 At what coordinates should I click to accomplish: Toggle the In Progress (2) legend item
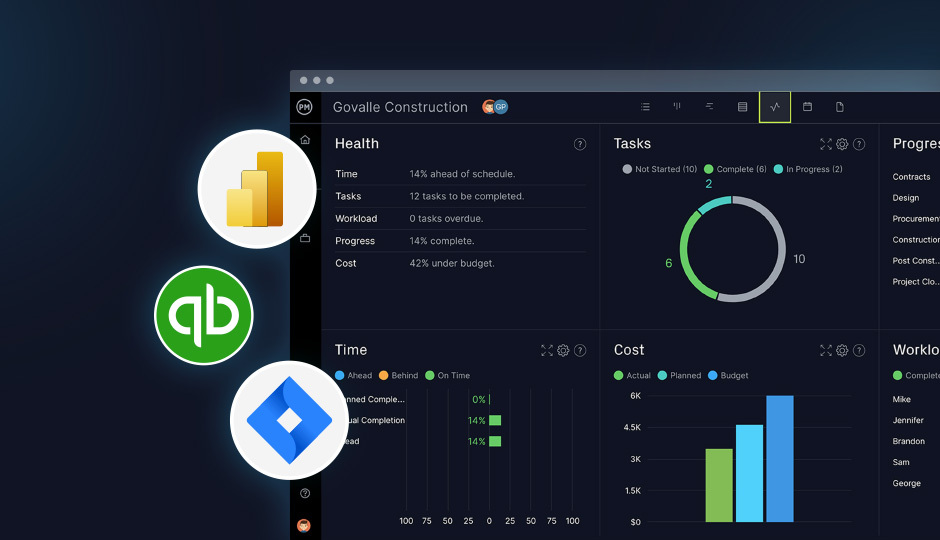pos(808,169)
